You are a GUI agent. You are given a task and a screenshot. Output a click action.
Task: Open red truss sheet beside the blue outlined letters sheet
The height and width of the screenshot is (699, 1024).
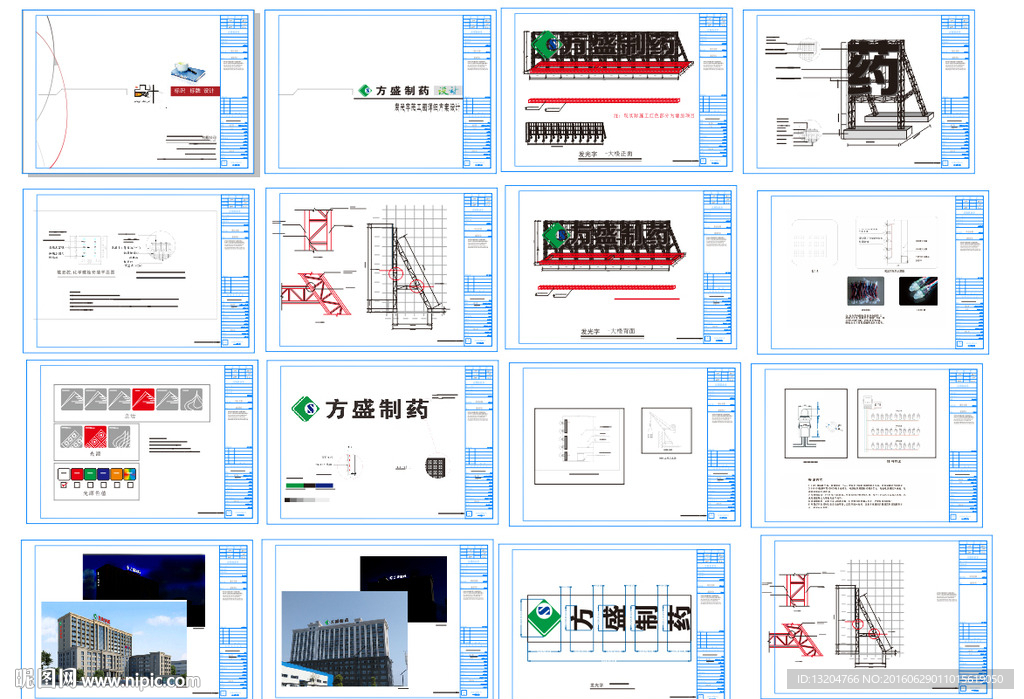pos(876,617)
